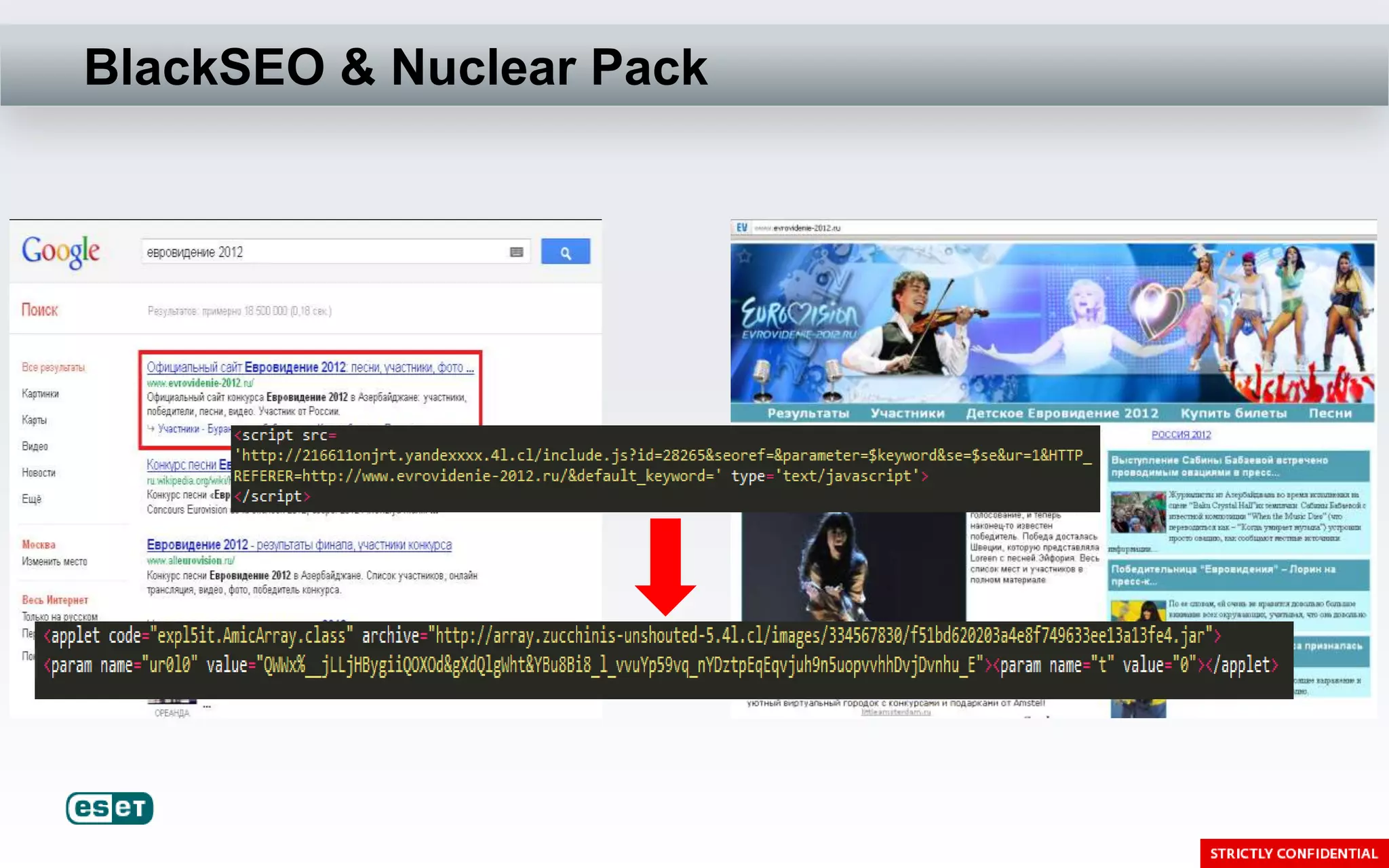Select 'Все результаты' in the sidebar

click(x=53, y=368)
